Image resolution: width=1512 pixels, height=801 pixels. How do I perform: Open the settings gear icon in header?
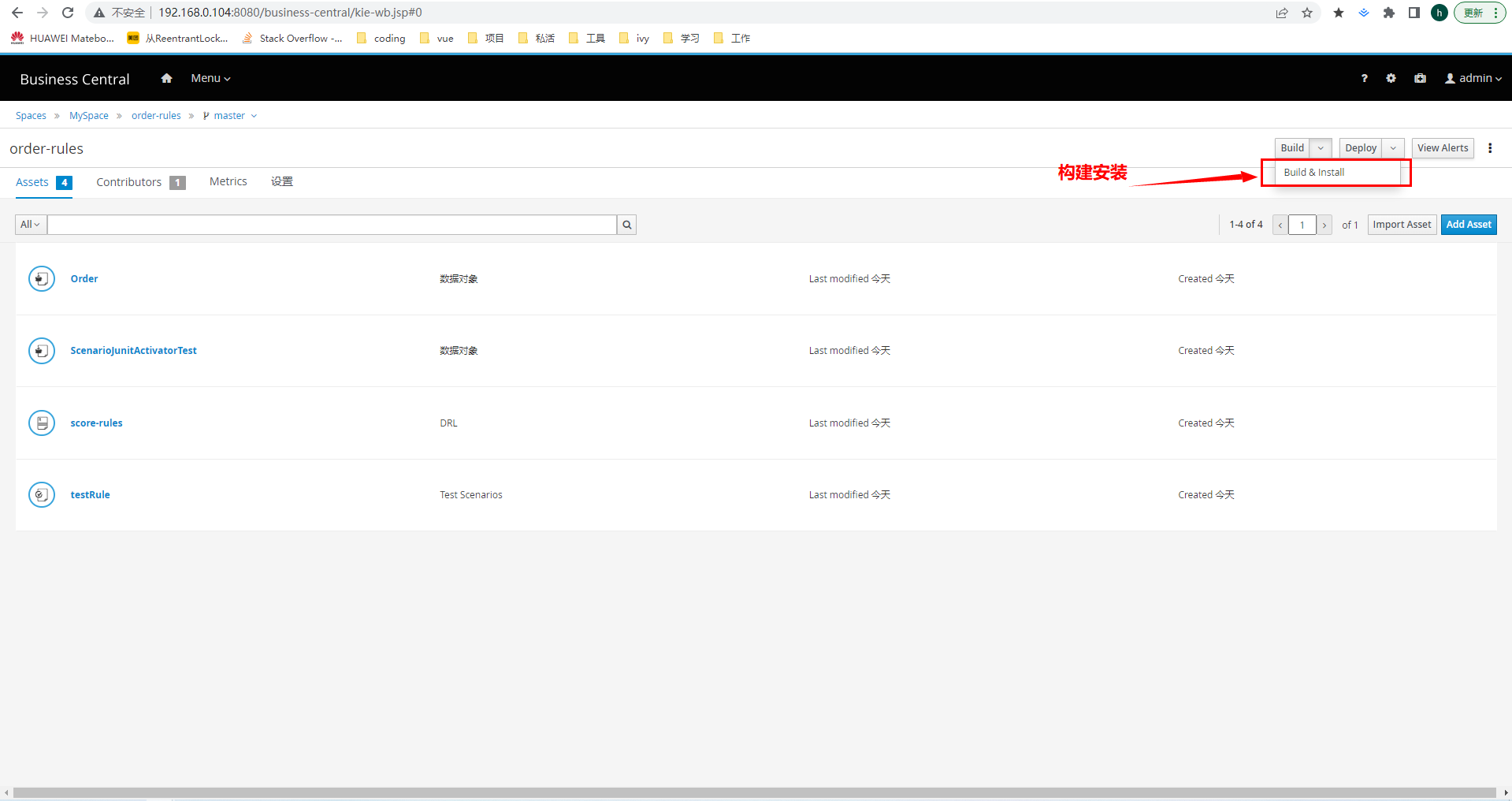tap(1391, 78)
